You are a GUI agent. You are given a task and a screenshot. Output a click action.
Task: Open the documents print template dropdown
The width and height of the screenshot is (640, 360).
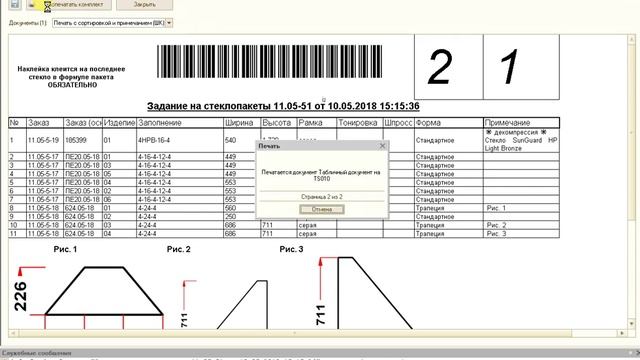[x=169, y=23]
